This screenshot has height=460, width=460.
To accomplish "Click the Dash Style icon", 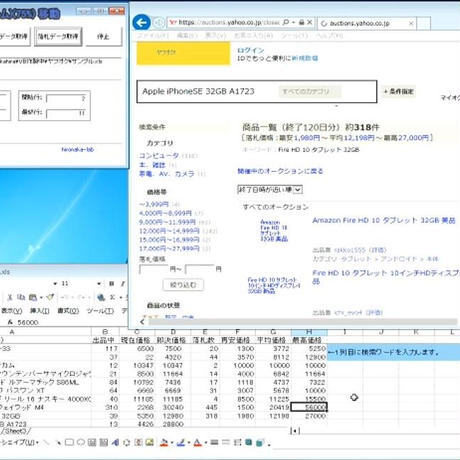I will pyautogui.click(x=226, y=443).
